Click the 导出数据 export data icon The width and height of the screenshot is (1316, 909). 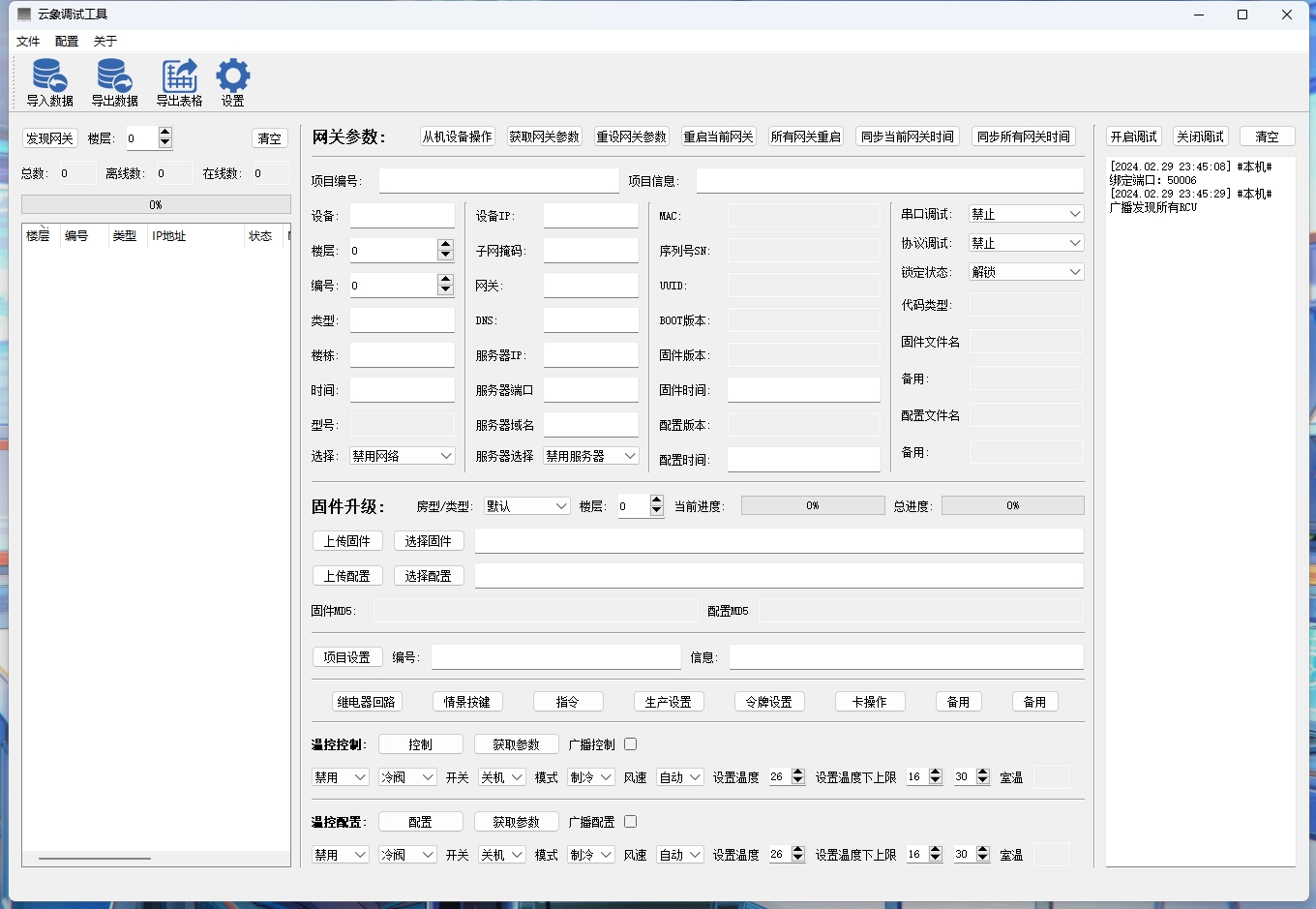coord(114,81)
